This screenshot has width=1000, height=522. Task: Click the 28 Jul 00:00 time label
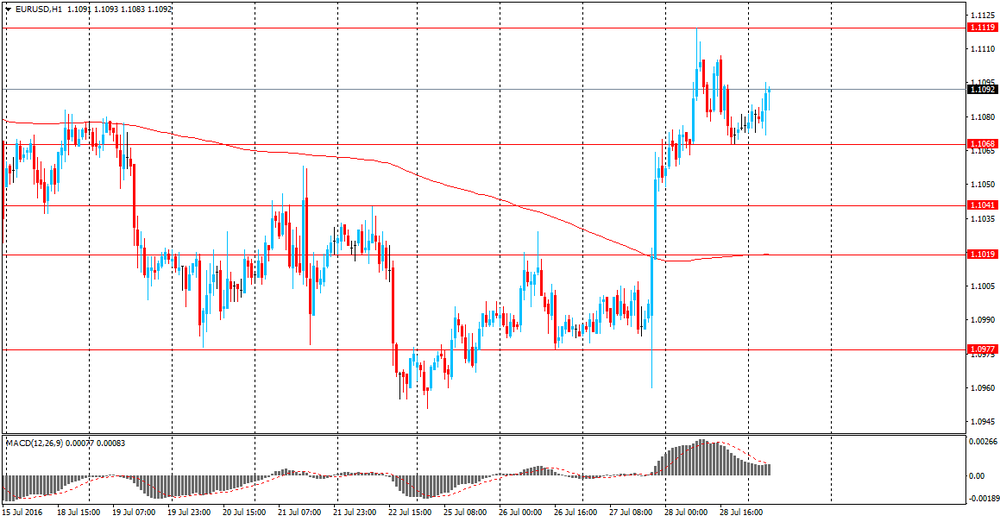click(x=686, y=512)
